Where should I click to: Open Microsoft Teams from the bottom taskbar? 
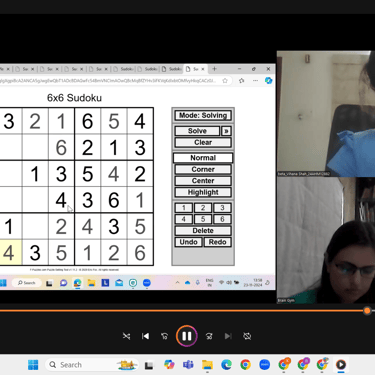tap(188, 365)
